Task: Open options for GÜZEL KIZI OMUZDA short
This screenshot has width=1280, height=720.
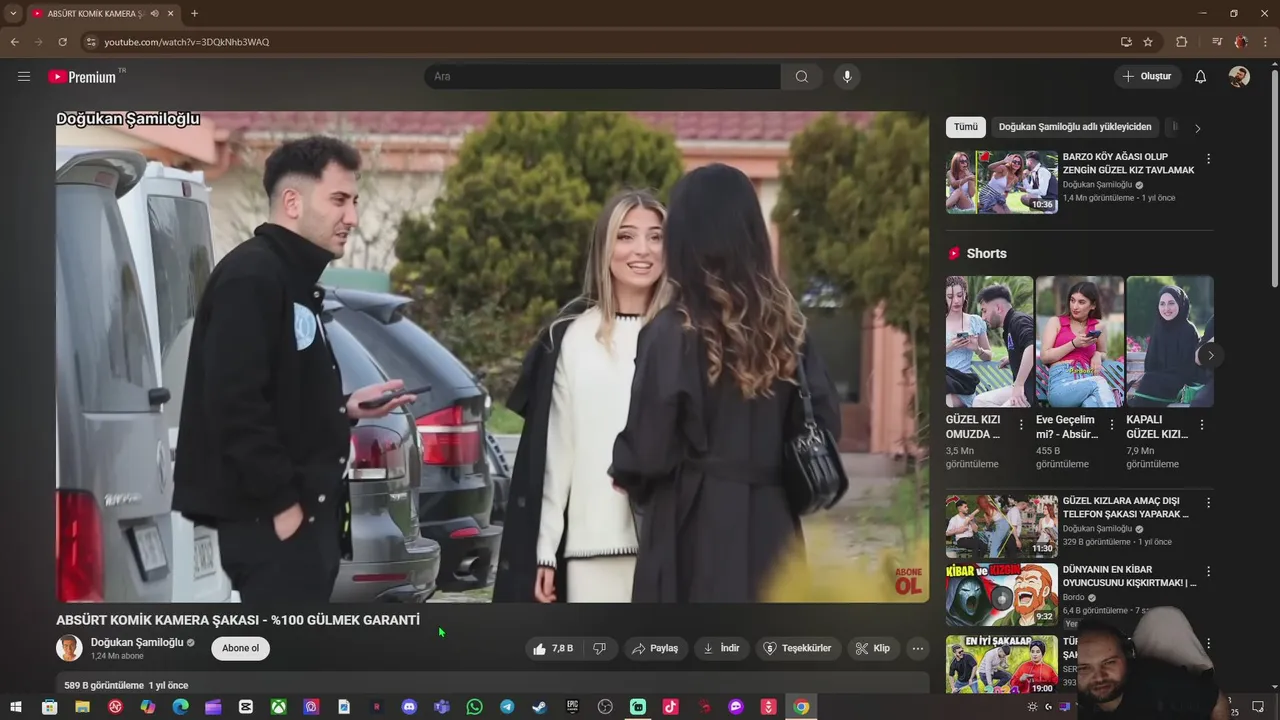Action: [1021, 425]
